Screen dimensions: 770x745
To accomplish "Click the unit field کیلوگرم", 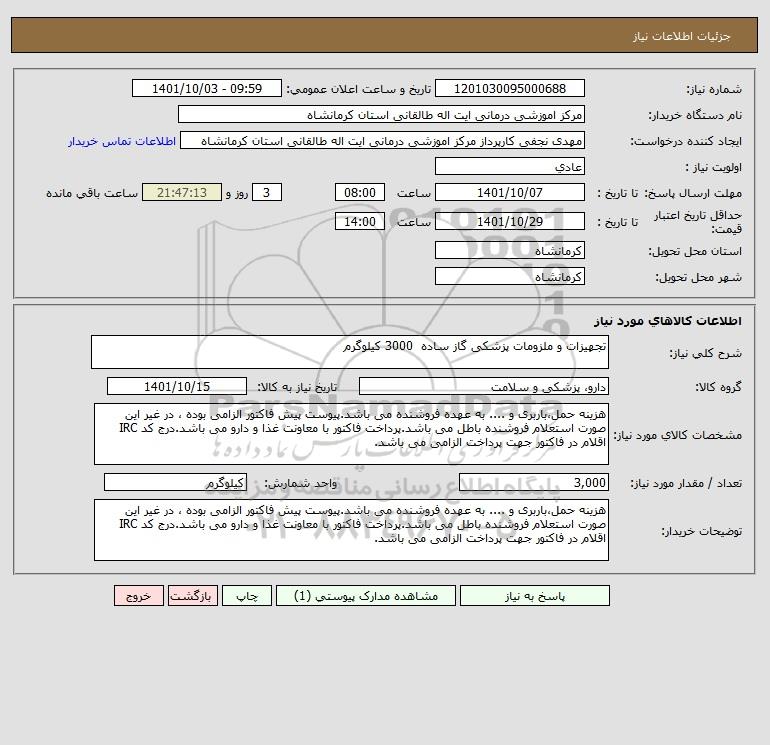I will pos(175,483).
